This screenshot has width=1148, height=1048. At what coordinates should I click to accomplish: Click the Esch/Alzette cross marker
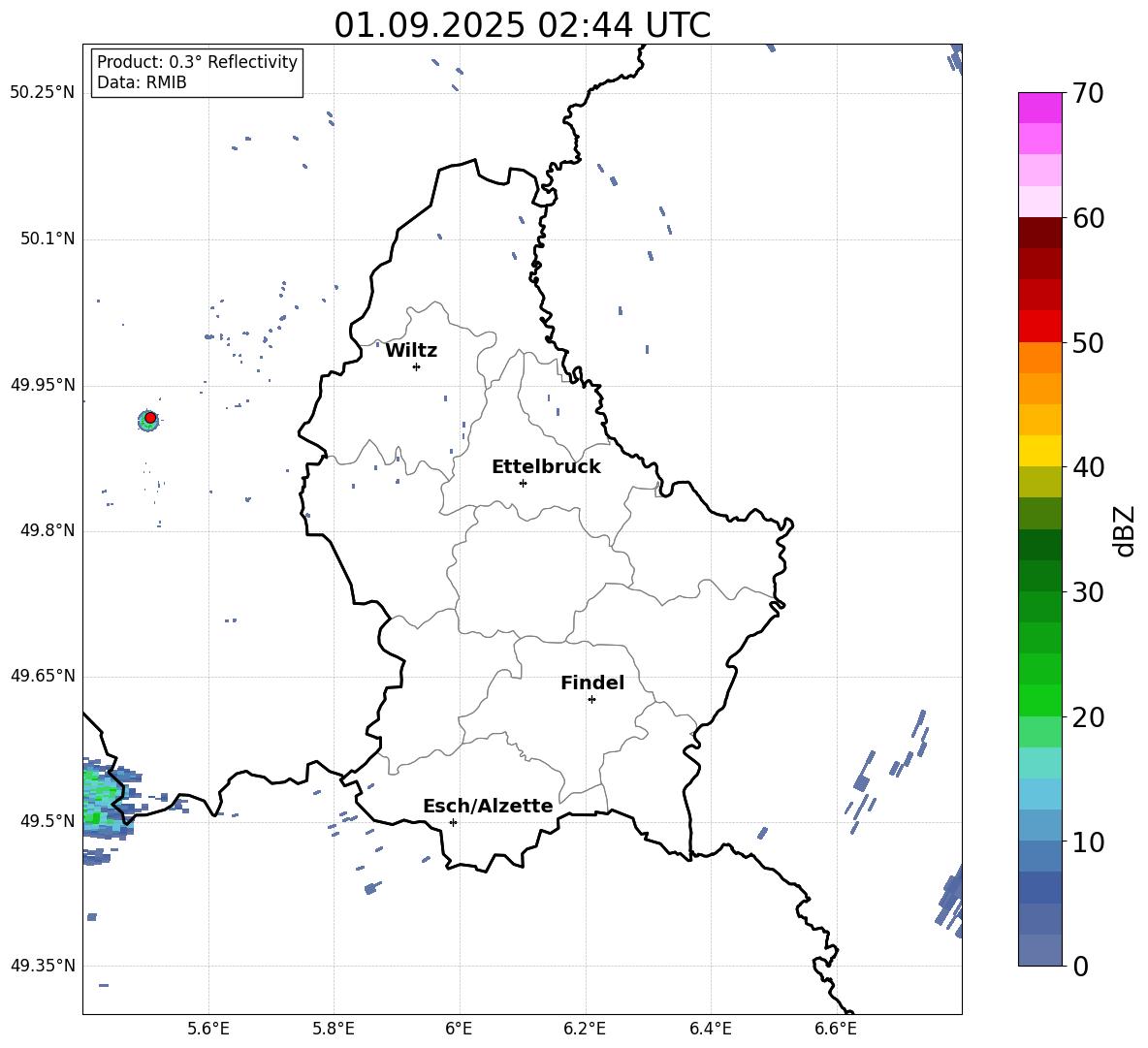(453, 822)
